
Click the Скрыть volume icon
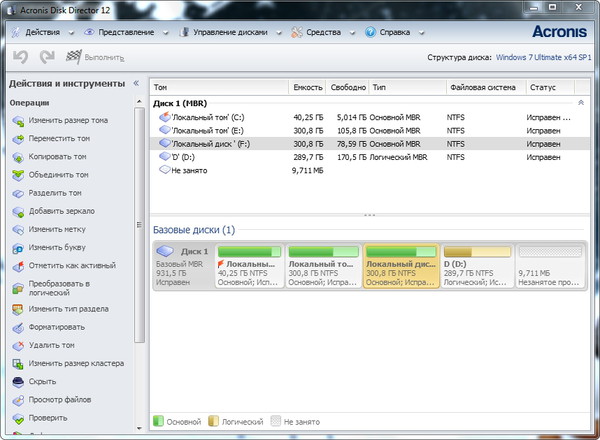coord(18,381)
